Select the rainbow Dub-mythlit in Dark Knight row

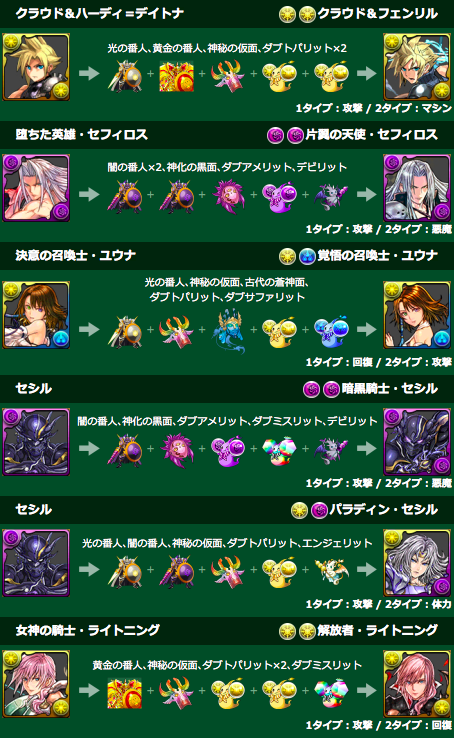coord(280,450)
